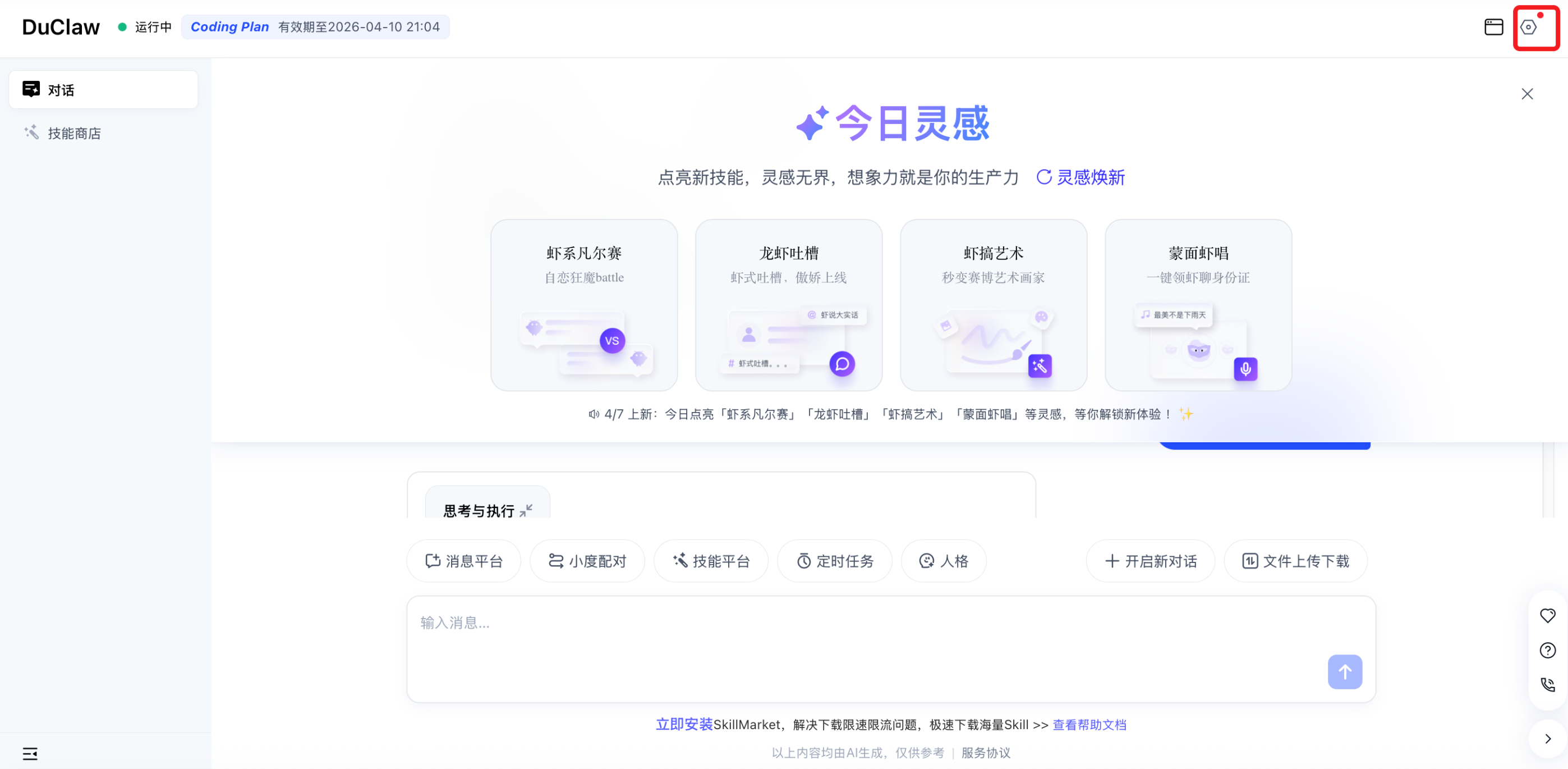This screenshot has width=1568, height=769.
Task: Select 对话 in the sidebar
Action: tap(103, 90)
